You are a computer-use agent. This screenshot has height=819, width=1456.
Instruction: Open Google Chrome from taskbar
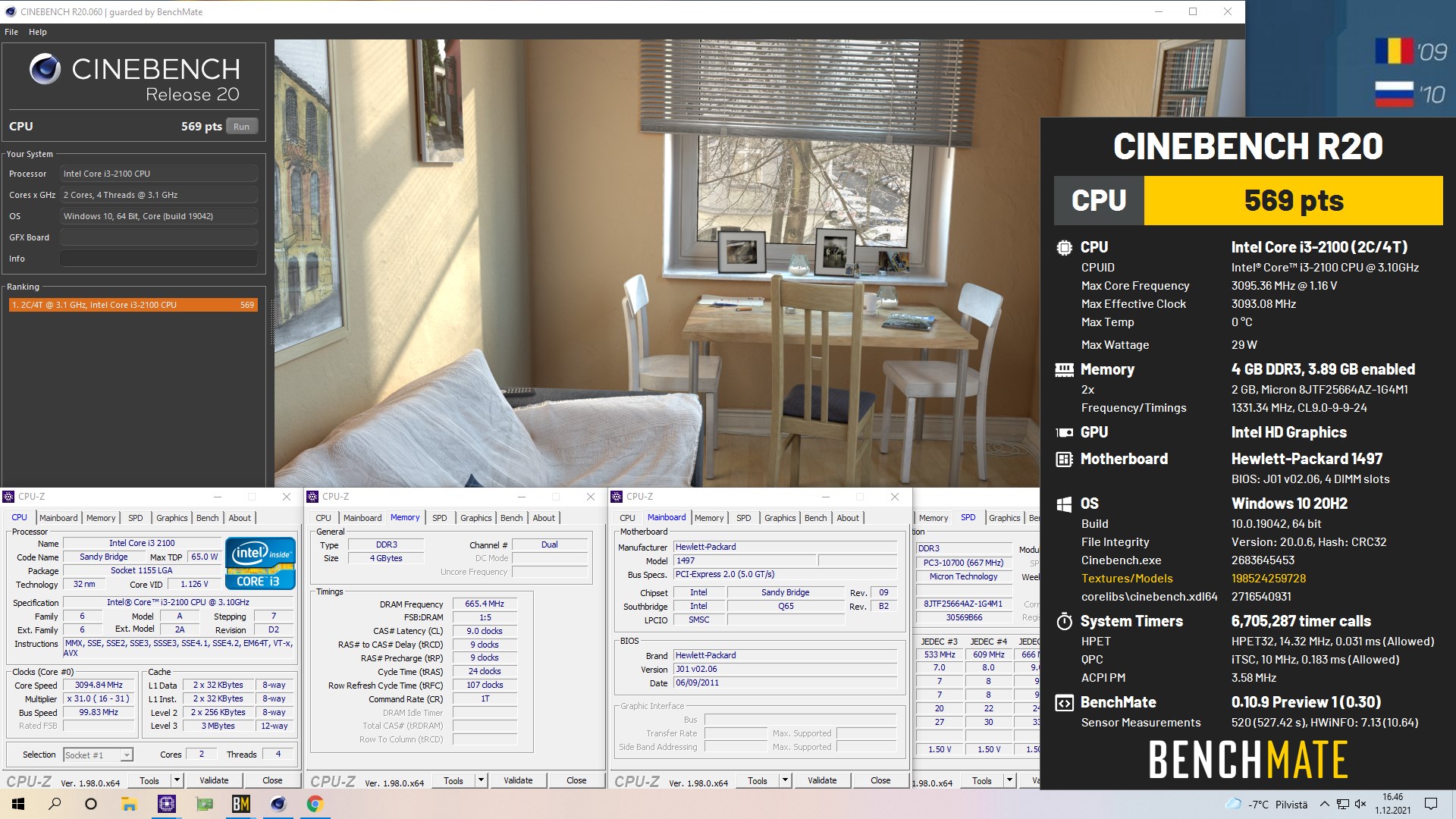coord(315,804)
